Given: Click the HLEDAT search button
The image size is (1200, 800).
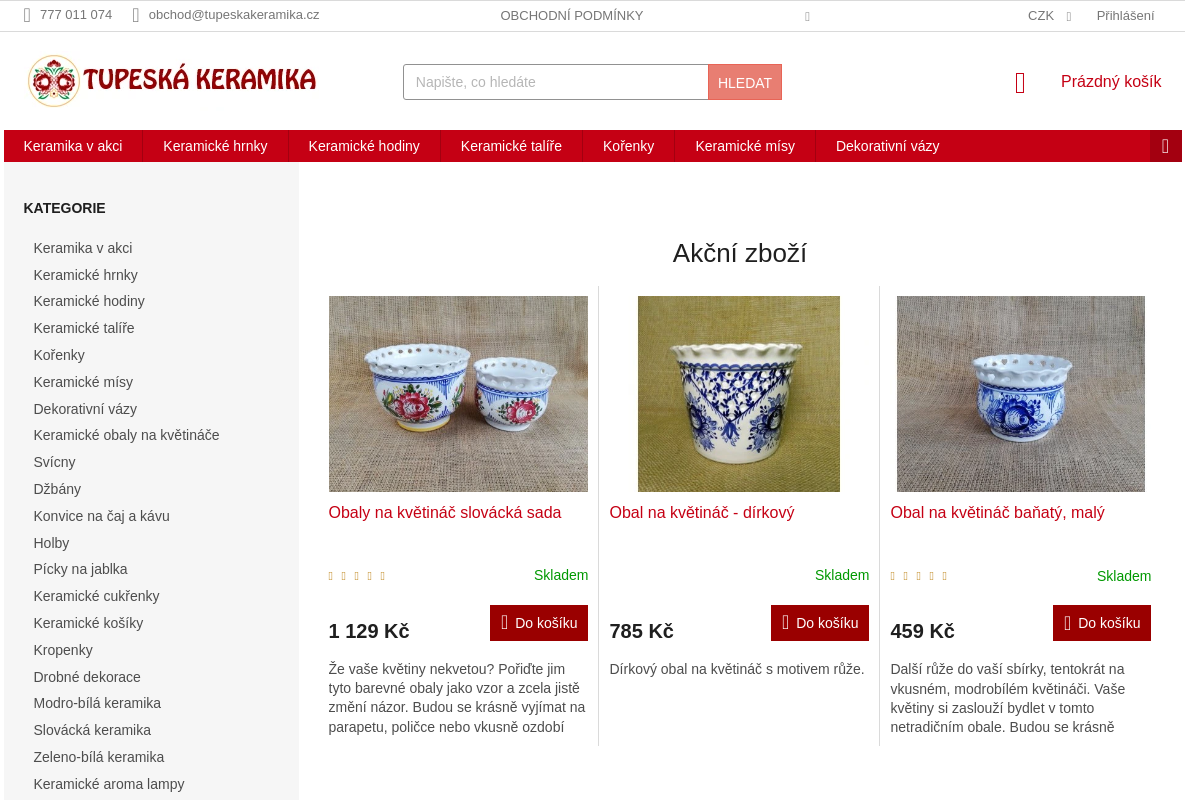Looking at the screenshot, I should pos(745,82).
